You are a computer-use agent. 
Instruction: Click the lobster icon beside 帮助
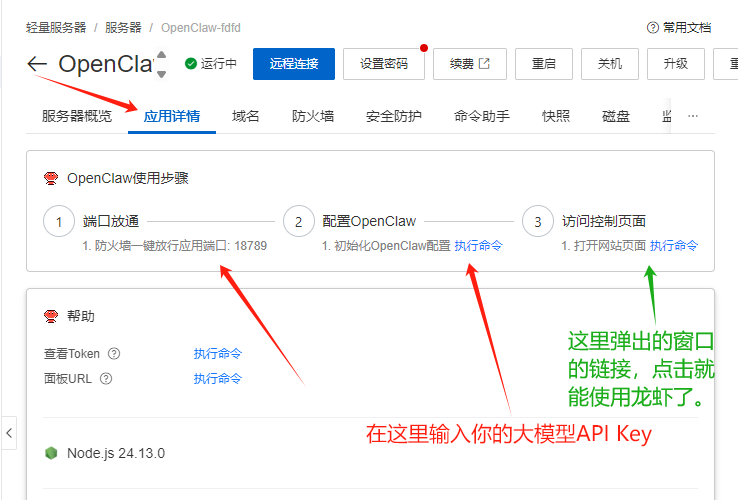51,316
